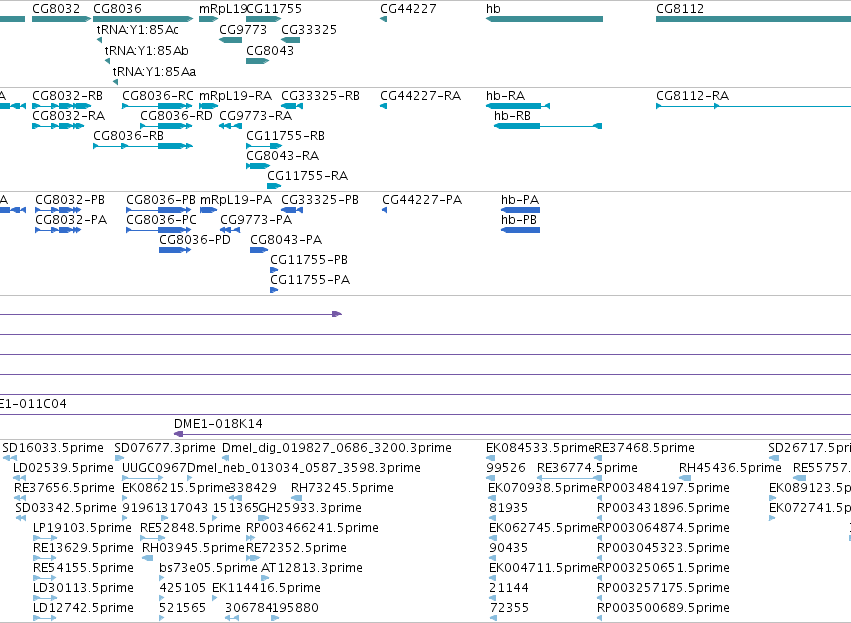Select the CG8036-RD transcript
Viewport: 851px width, 623px height.
(166, 126)
